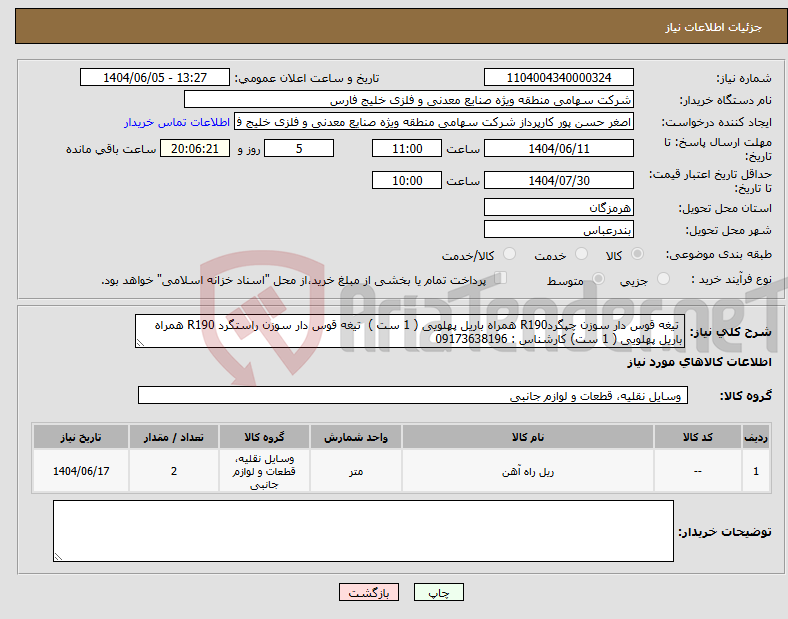Viewport: 788px width, 619px height.
Task: Click the quantity cell showing 2
Action: 174,471
